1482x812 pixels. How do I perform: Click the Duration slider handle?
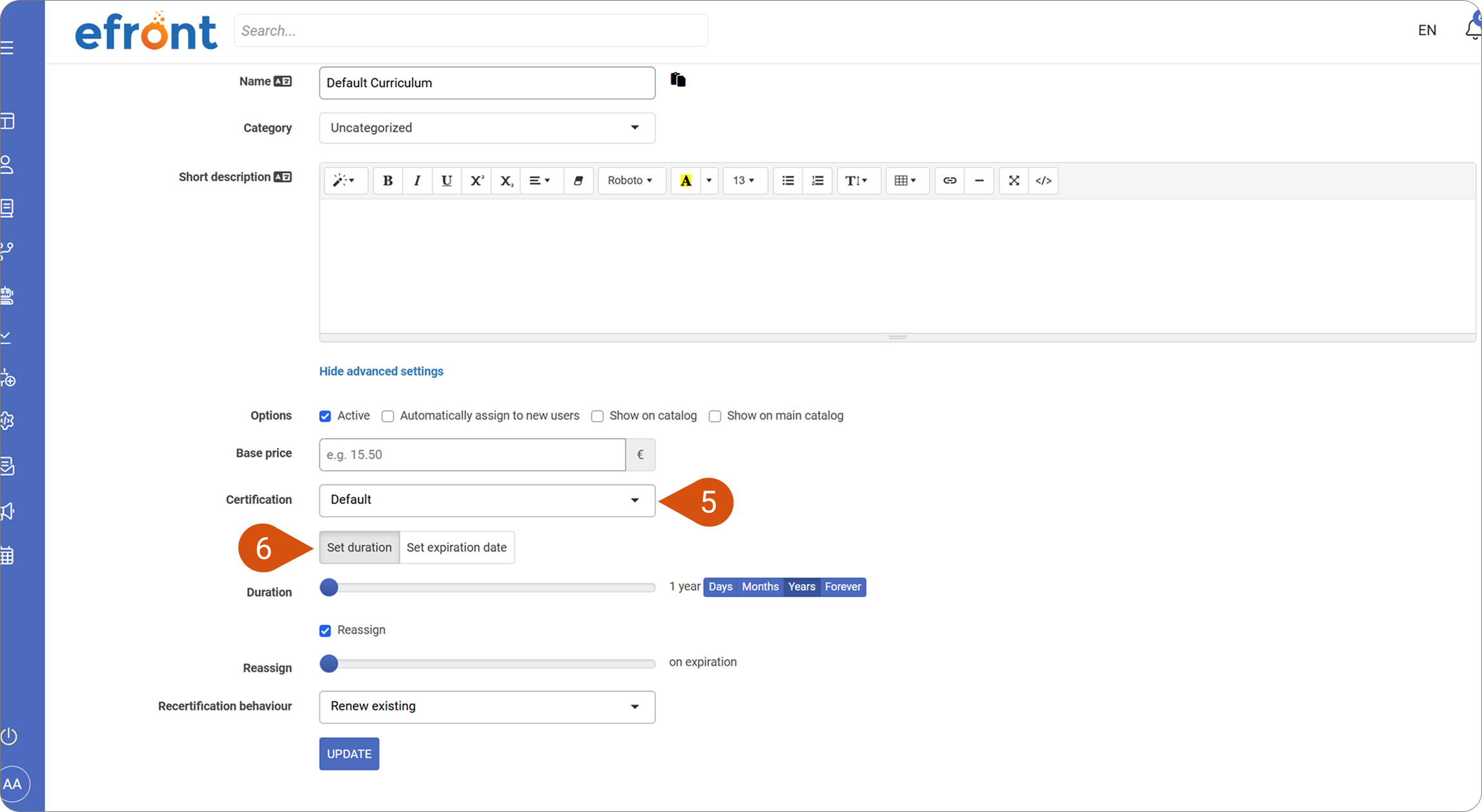(x=329, y=587)
